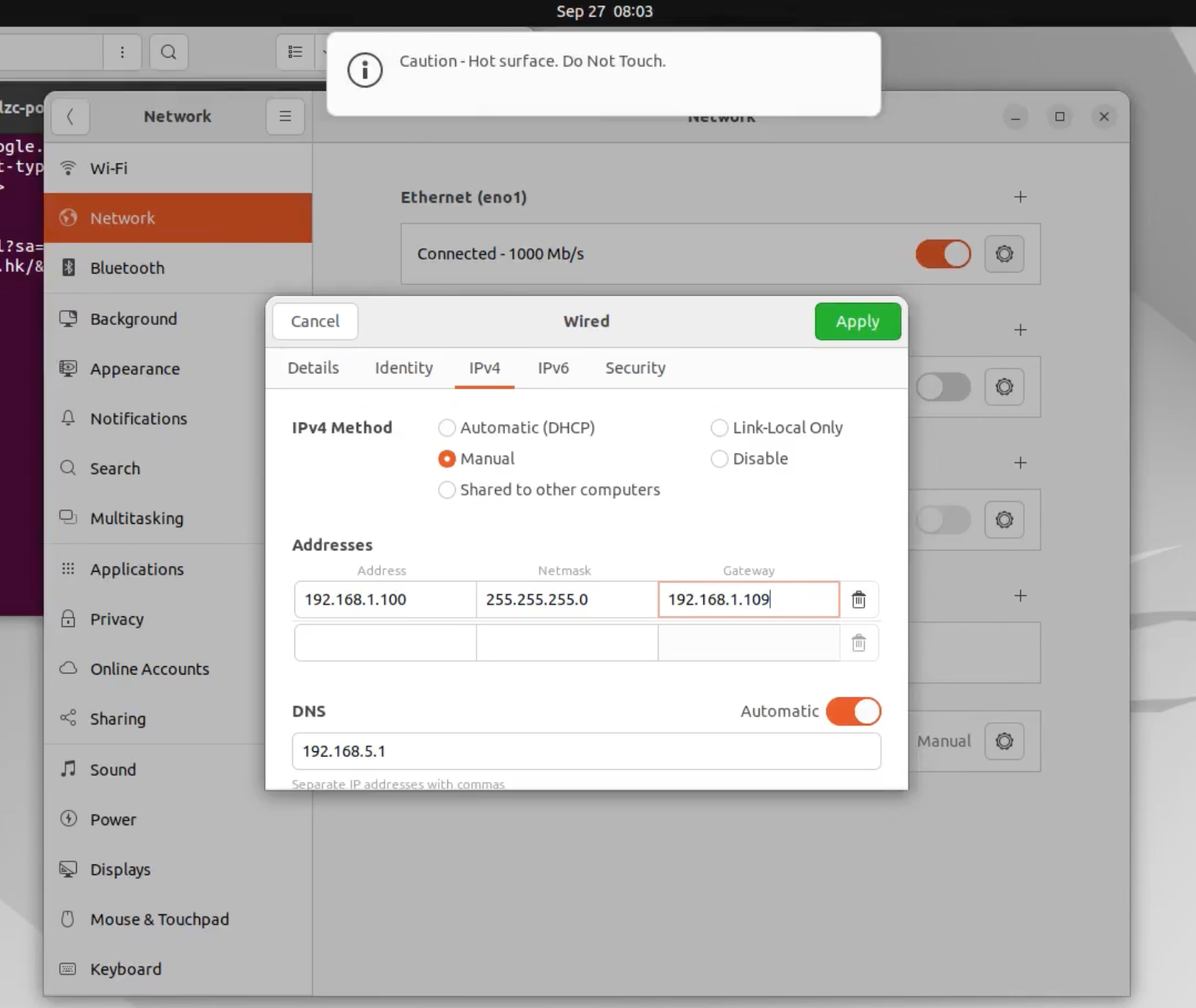Screen dimensions: 1196x1008
Task: Click the Gateway field 192.168.1.109
Action: (x=749, y=599)
